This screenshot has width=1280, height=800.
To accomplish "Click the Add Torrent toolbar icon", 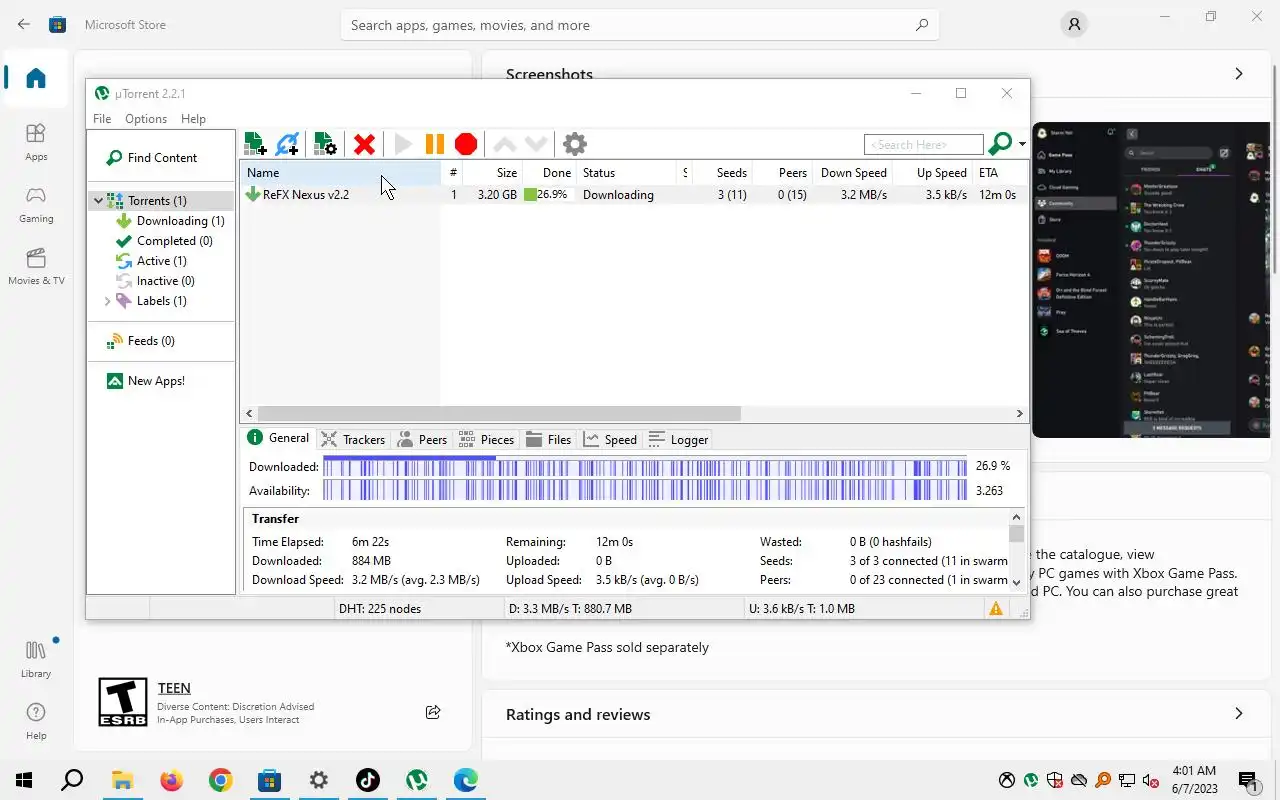I will pyautogui.click(x=255, y=144).
